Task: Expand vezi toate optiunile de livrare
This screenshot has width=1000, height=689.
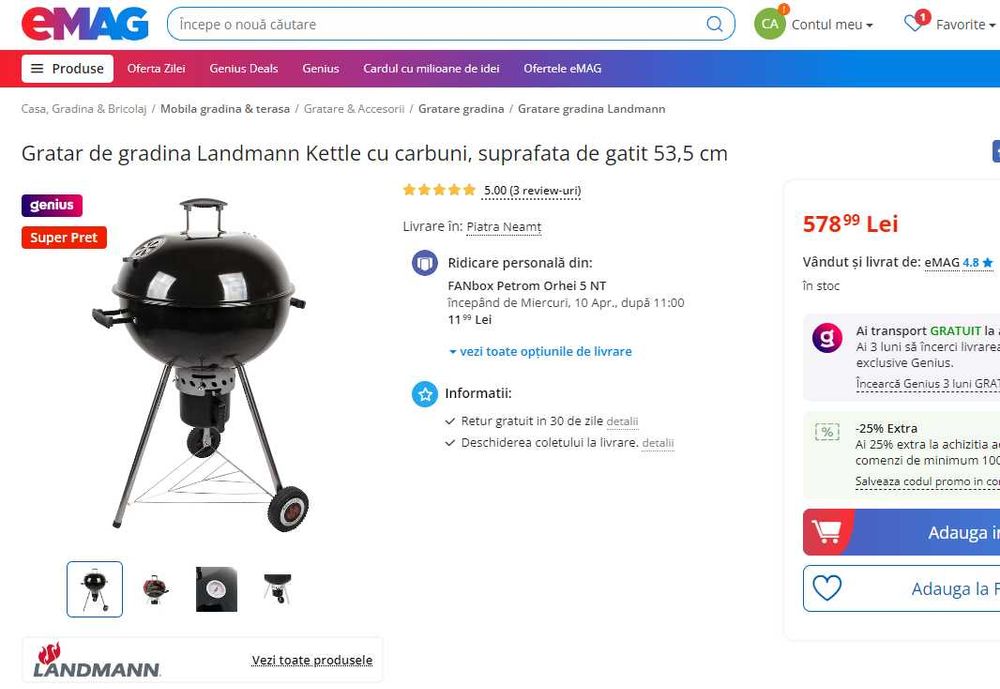Action: [x=540, y=352]
